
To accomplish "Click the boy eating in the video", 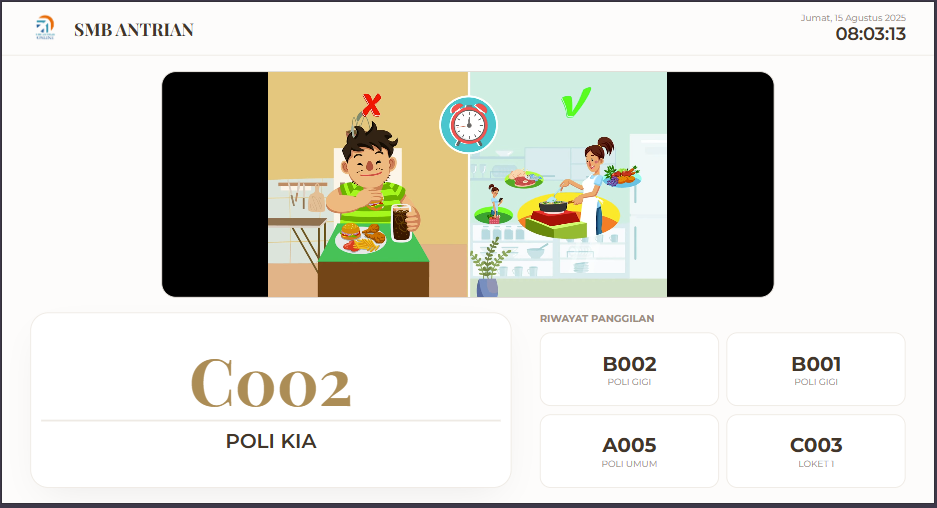I will pos(370,179).
